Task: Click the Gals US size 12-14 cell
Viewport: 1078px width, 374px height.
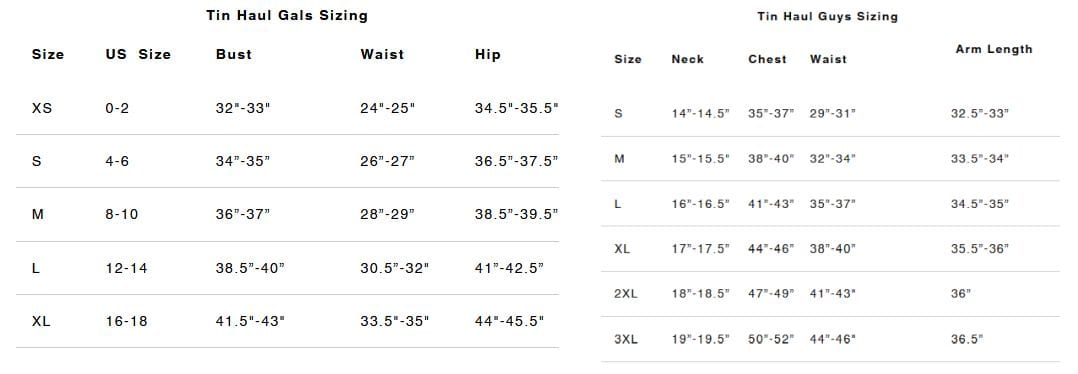Action: click(x=126, y=268)
